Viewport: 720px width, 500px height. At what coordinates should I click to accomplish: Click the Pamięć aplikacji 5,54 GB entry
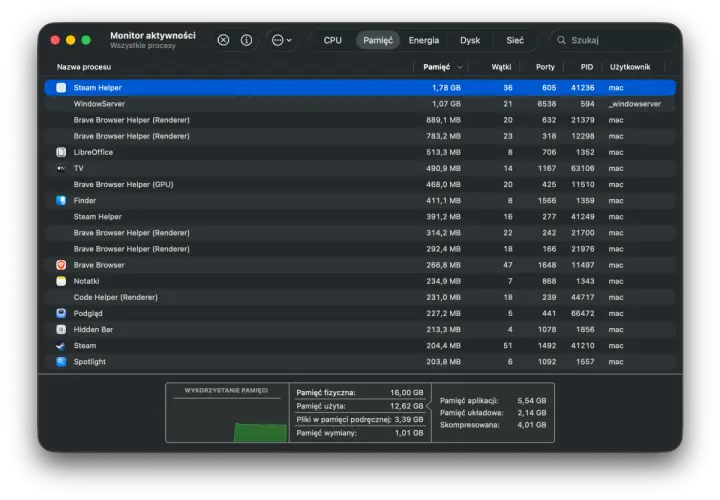click(493, 400)
